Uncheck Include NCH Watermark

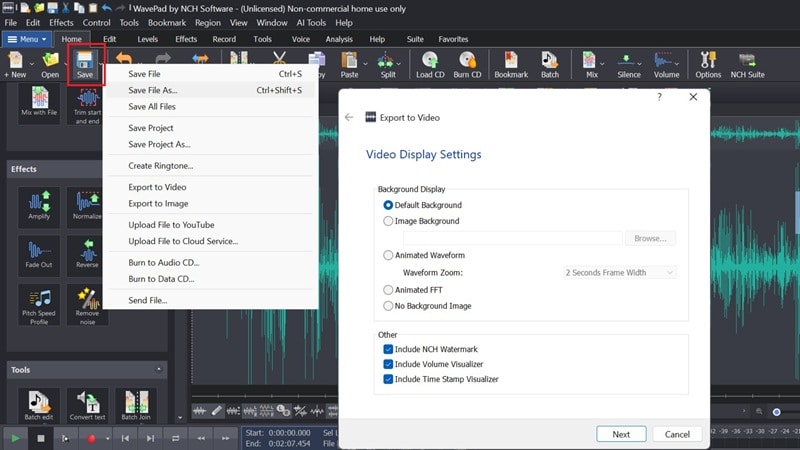pyautogui.click(x=388, y=349)
